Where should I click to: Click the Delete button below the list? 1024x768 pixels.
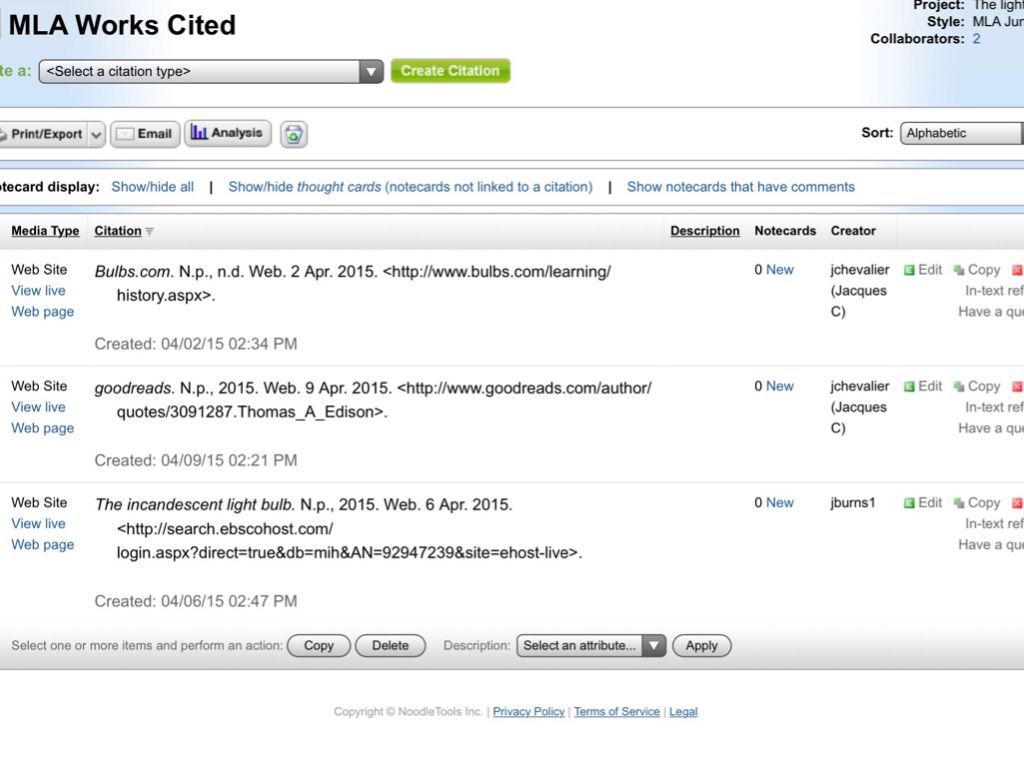(x=390, y=646)
